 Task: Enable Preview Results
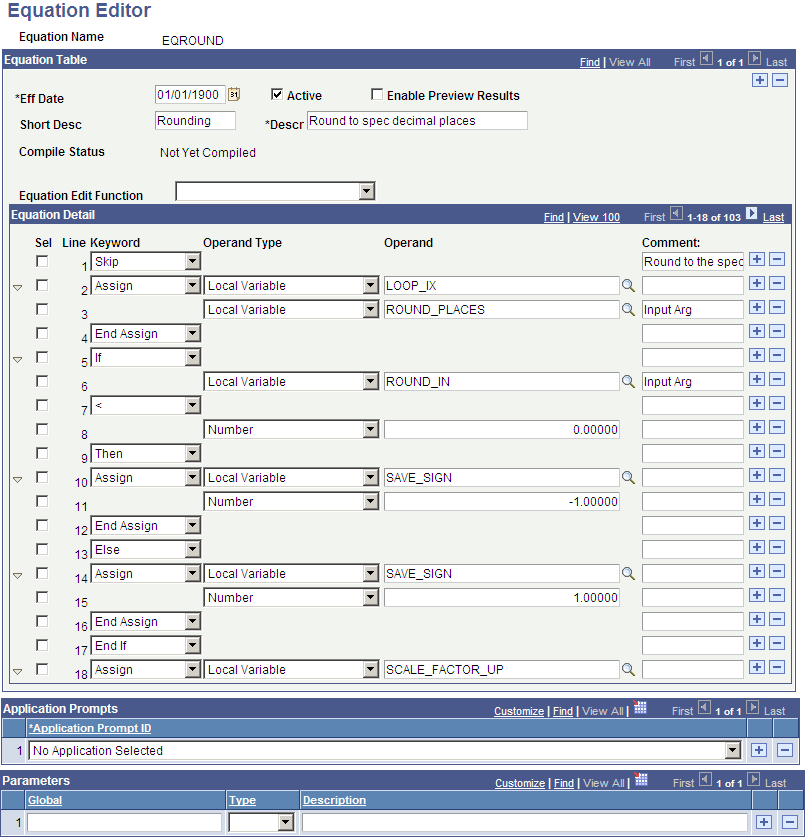click(377, 96)
